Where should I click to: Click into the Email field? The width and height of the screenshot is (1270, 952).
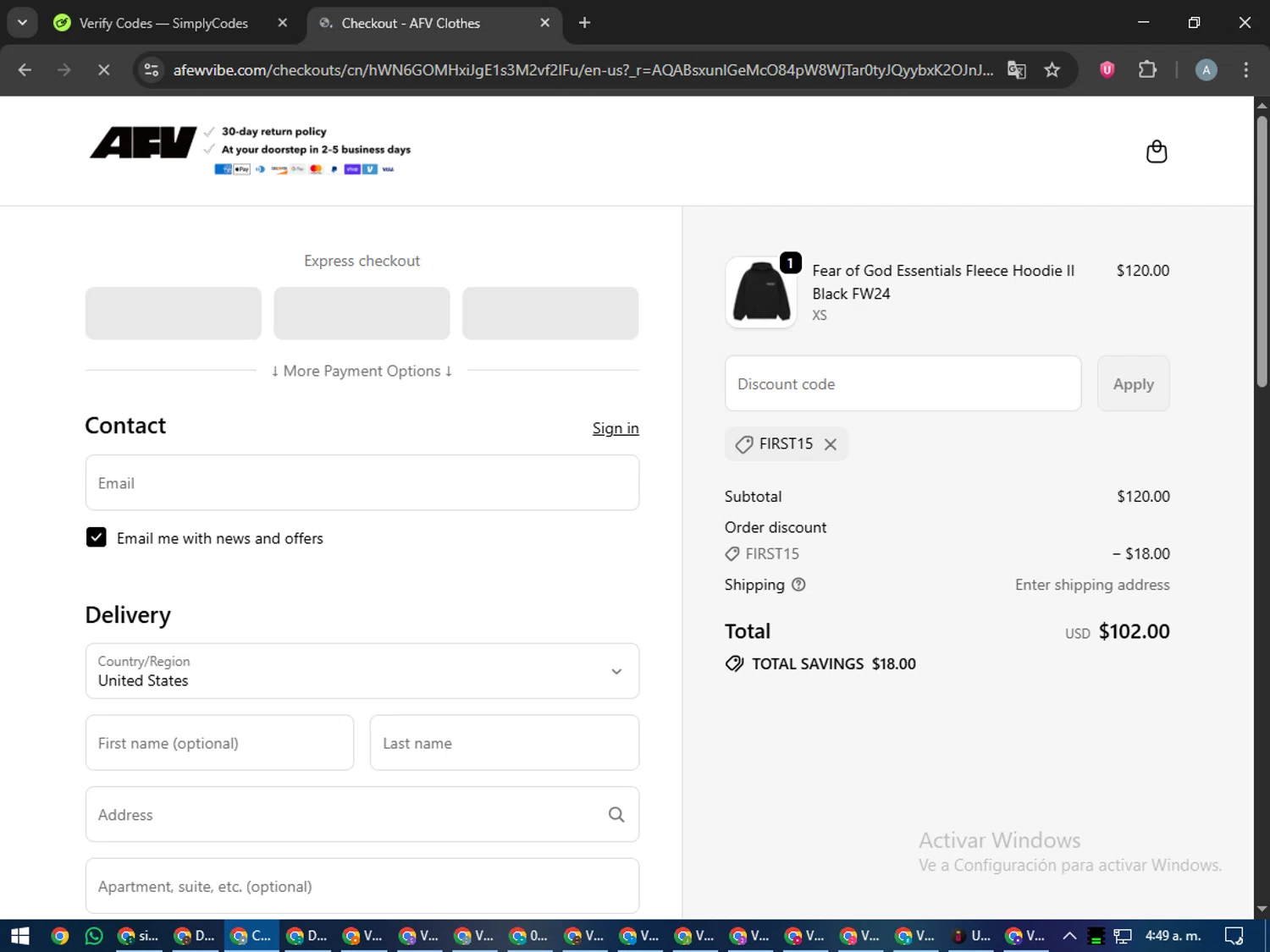[x=362, y=482]
